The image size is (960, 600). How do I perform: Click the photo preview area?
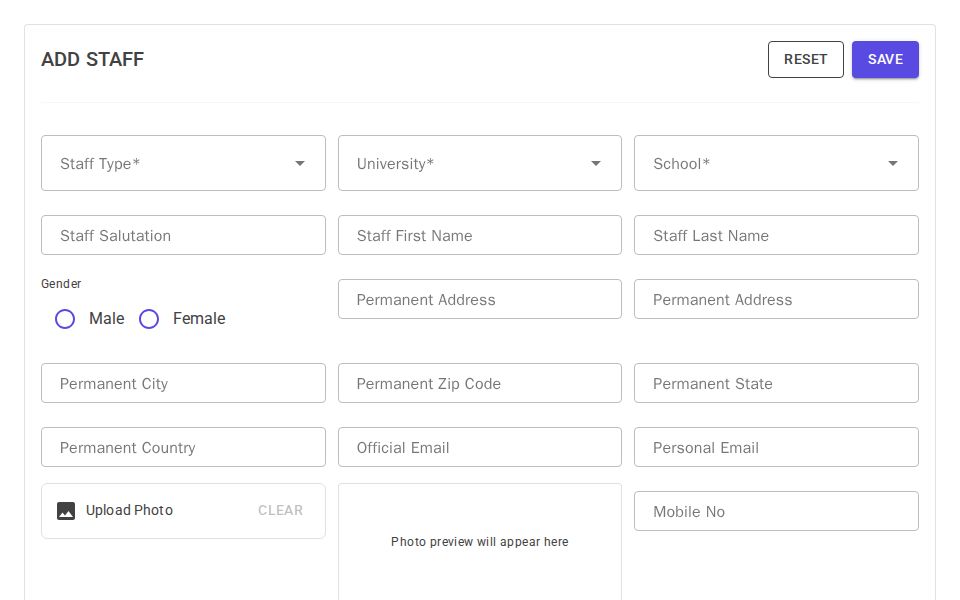(x=479, y=541)
